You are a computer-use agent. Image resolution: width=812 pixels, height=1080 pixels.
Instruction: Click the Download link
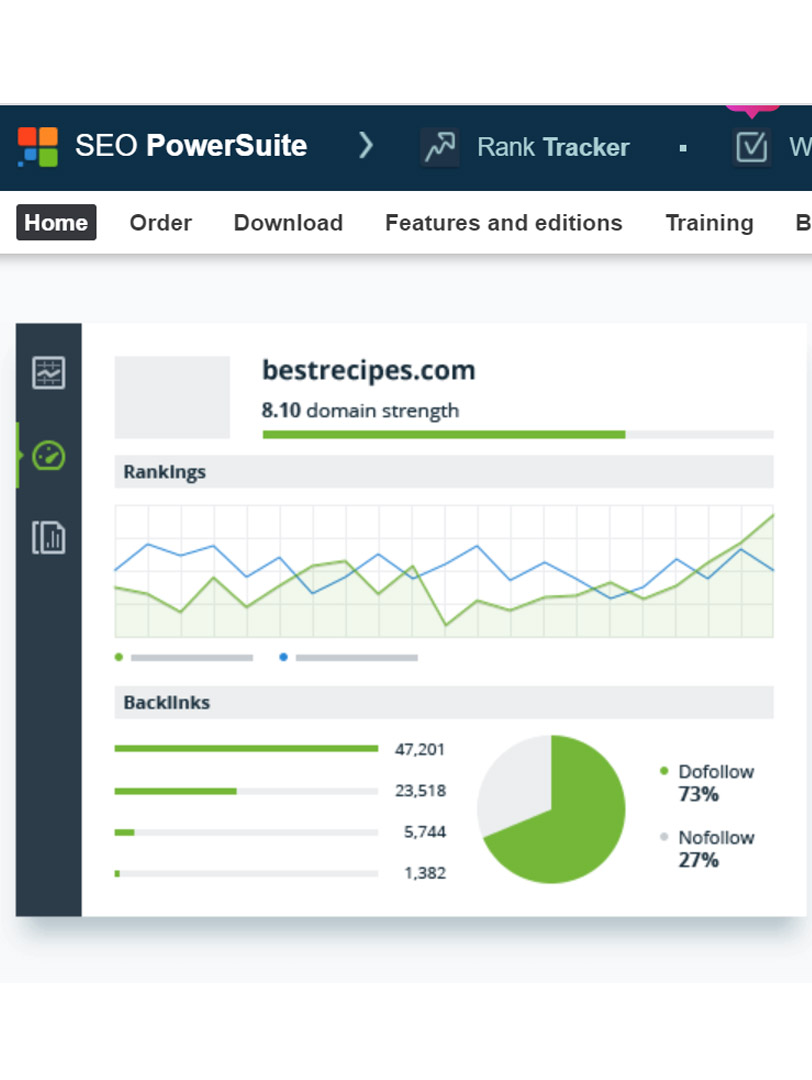click(288, 223)
